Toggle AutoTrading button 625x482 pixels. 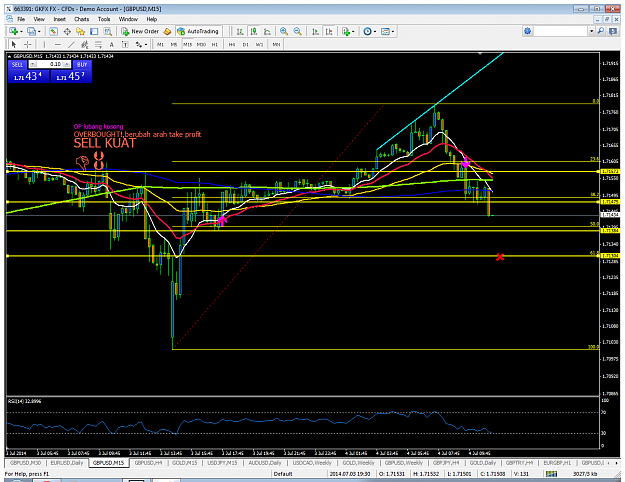[x=198, y=31]
